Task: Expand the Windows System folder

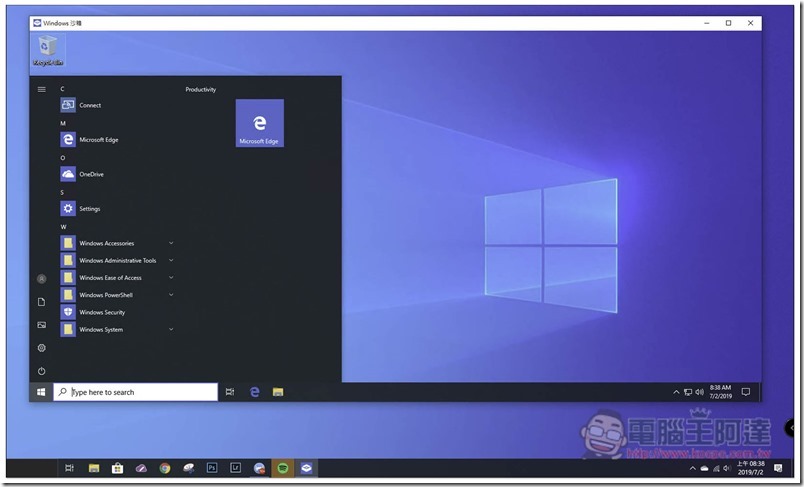Action: click(x=117, y=330)
